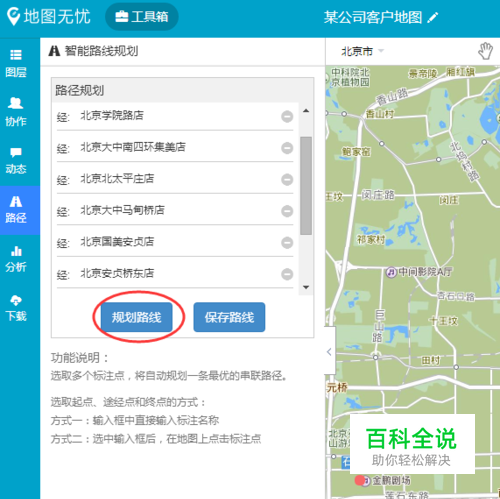This screenshot has height=499, width=500.
Task: Click the waypoint list scrollbar thumb
Action: pos(306,186)
